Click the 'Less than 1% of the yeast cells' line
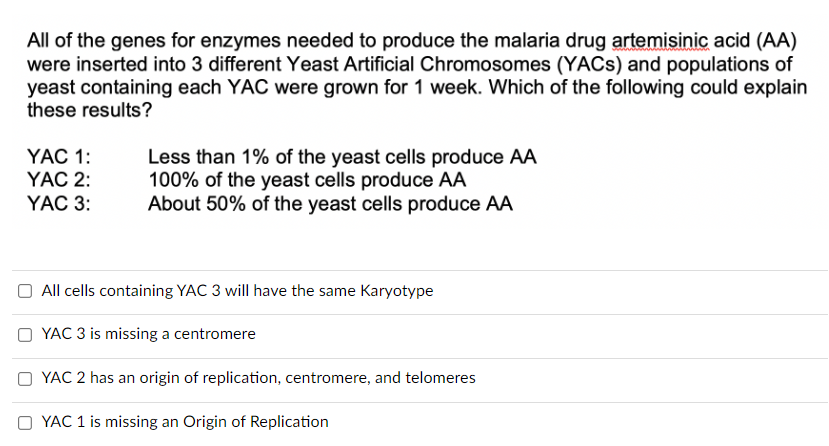This screenshot has width=829, height=446. point(342,157)
